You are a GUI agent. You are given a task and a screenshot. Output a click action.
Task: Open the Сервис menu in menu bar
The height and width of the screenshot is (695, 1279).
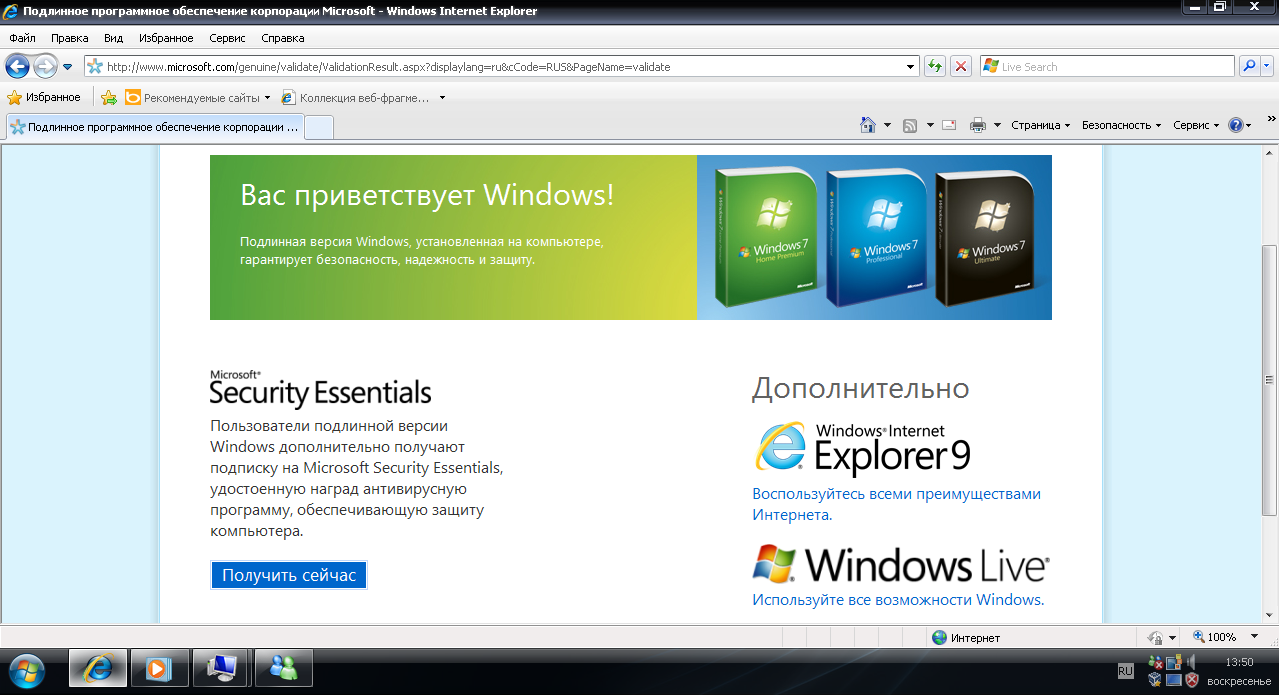228,38
